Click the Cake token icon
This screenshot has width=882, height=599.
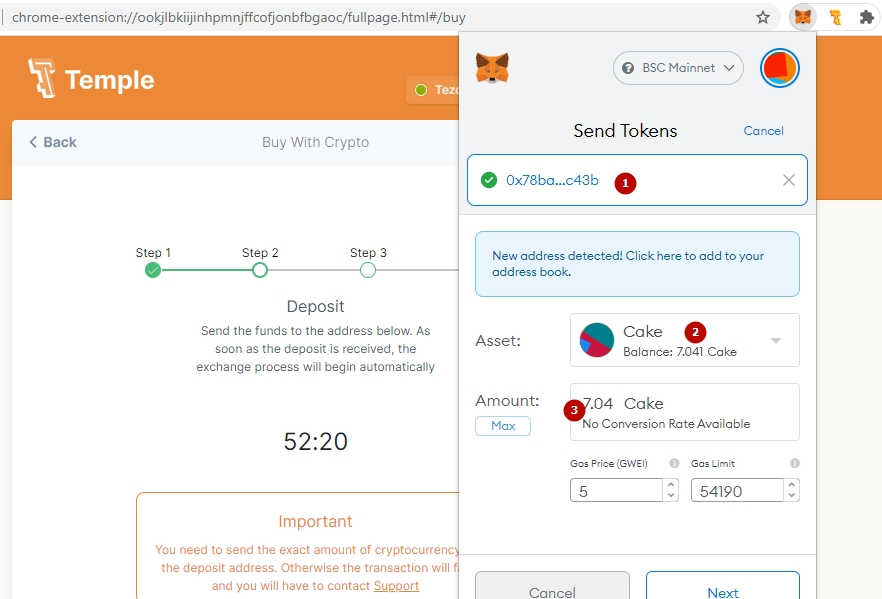[x=597, y=340]
